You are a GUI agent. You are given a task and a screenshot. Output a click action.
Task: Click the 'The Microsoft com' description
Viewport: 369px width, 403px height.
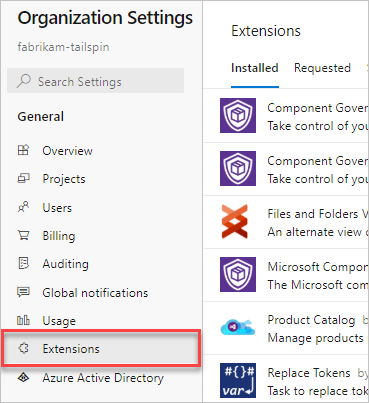pyautogui.click(x=318, y=285)
